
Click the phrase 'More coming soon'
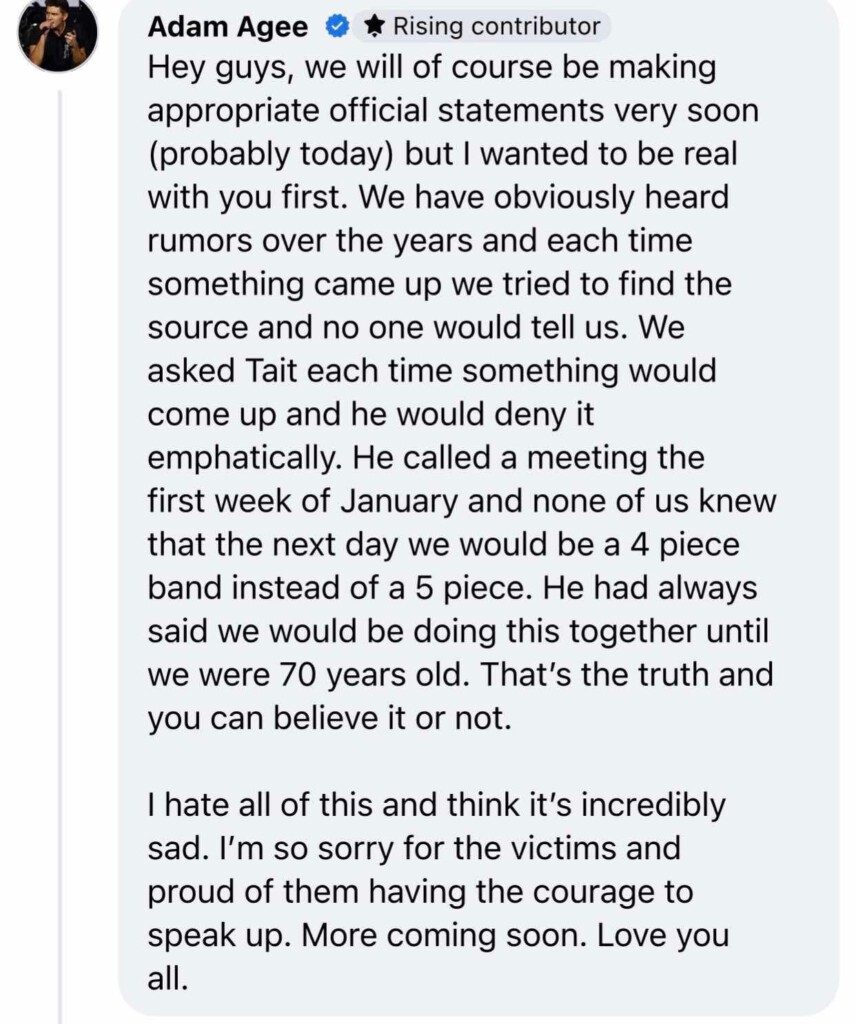coord(443,935)
